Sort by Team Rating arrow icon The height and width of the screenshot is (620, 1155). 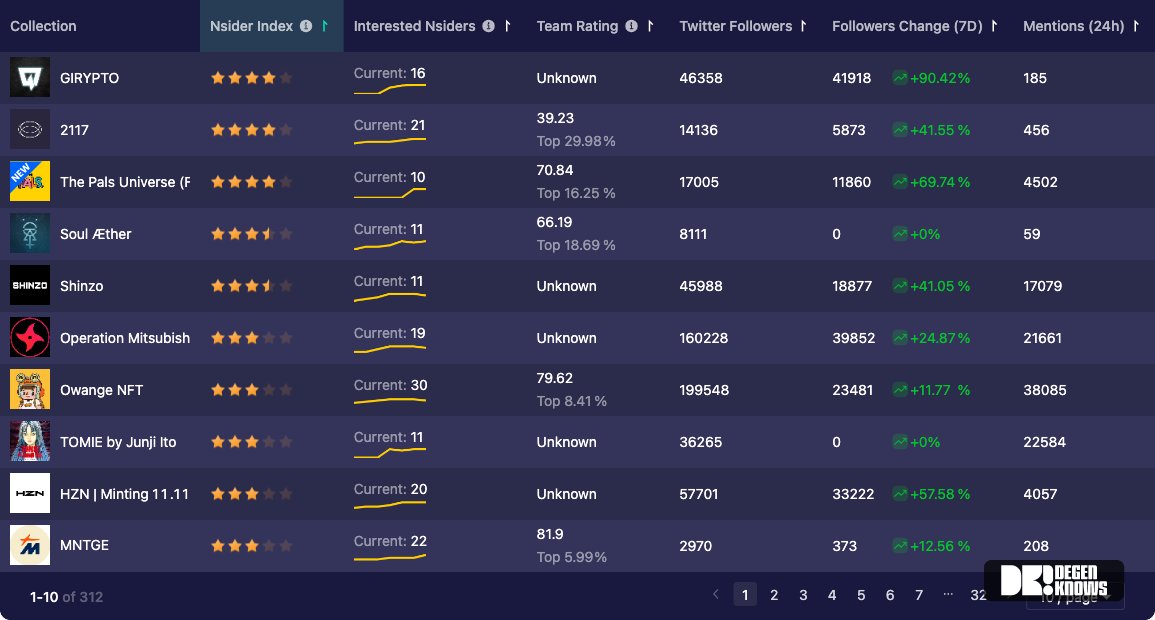[650, 26]
